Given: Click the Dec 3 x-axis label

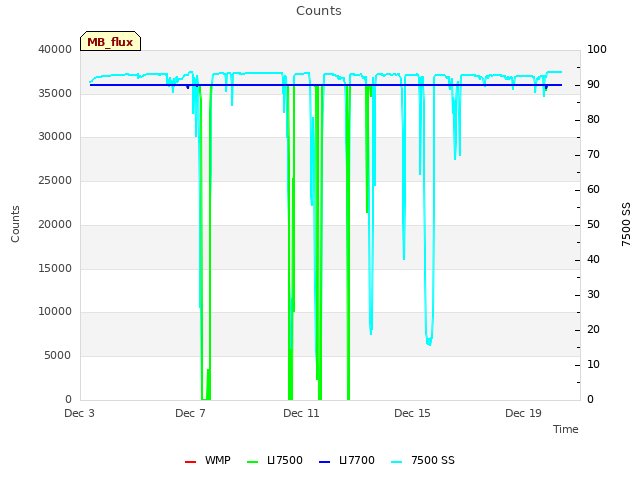Looking at the screenshot, I should [x=80, y=413].
